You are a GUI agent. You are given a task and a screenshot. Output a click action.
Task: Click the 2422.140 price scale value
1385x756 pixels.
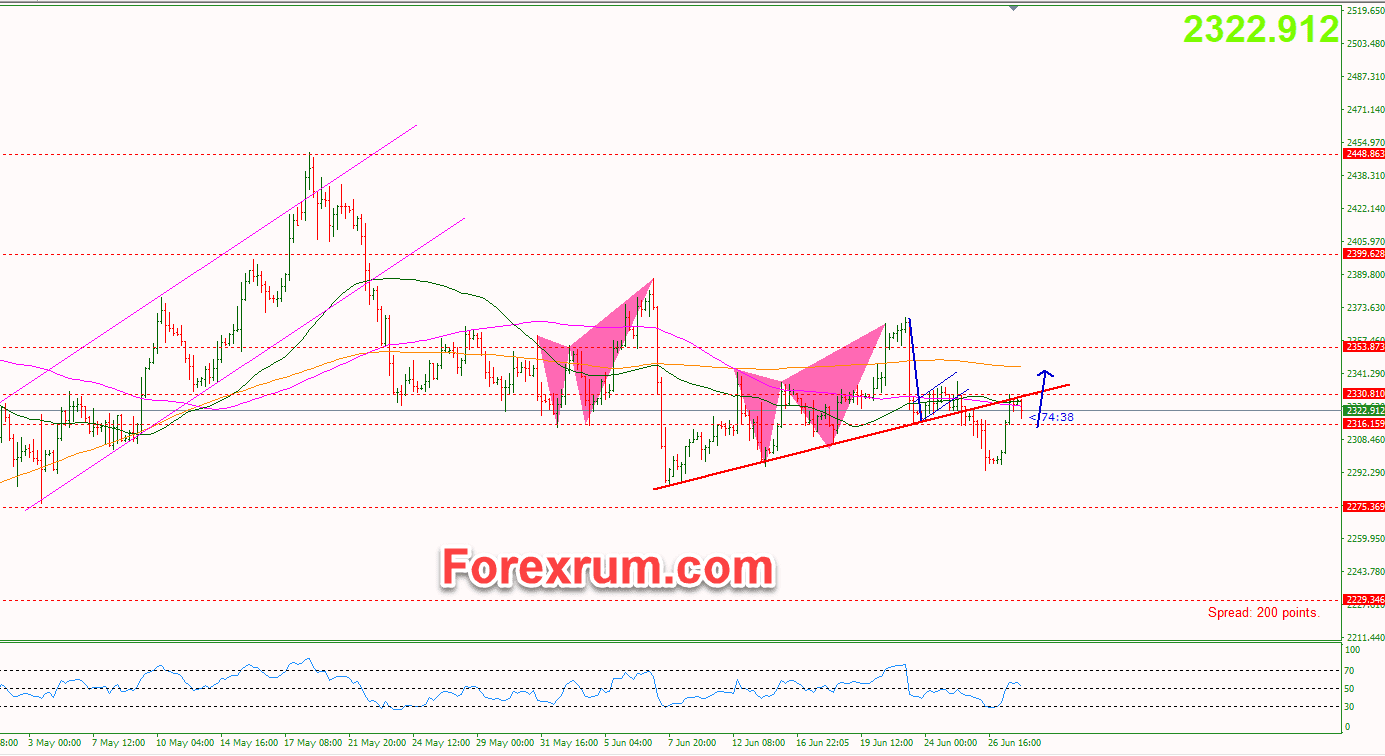pos(1366,209)
